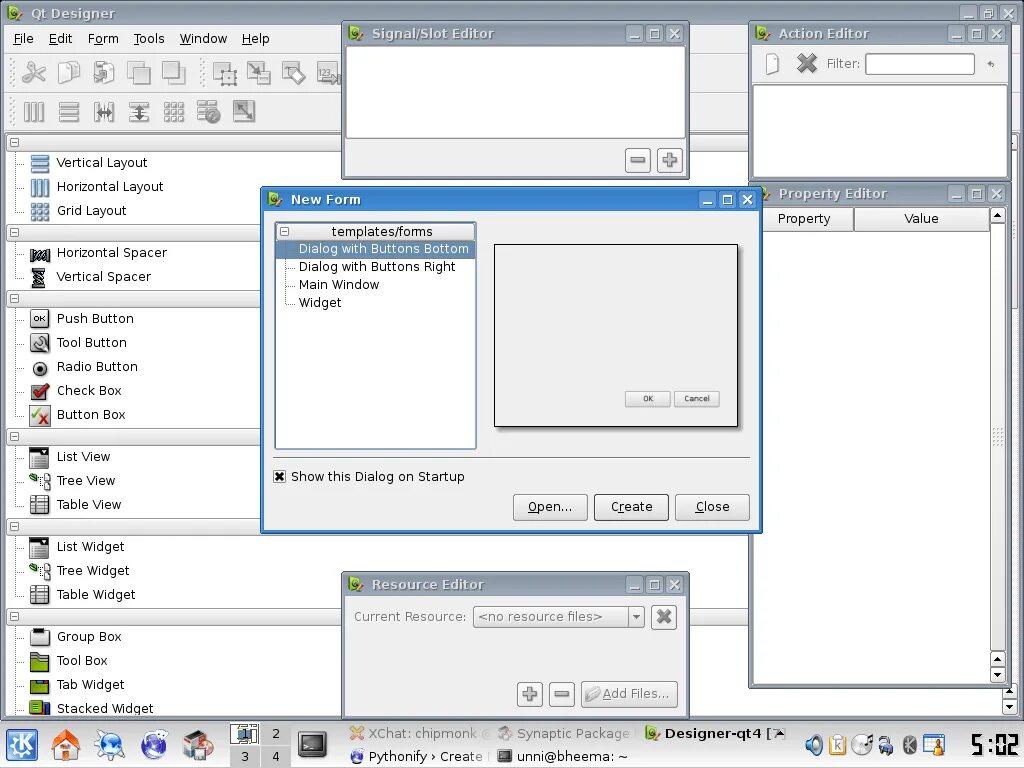Viewport: 1024px width, 768px height.
Task: Select Widget template in New Form
Action: tap(320, 302)
